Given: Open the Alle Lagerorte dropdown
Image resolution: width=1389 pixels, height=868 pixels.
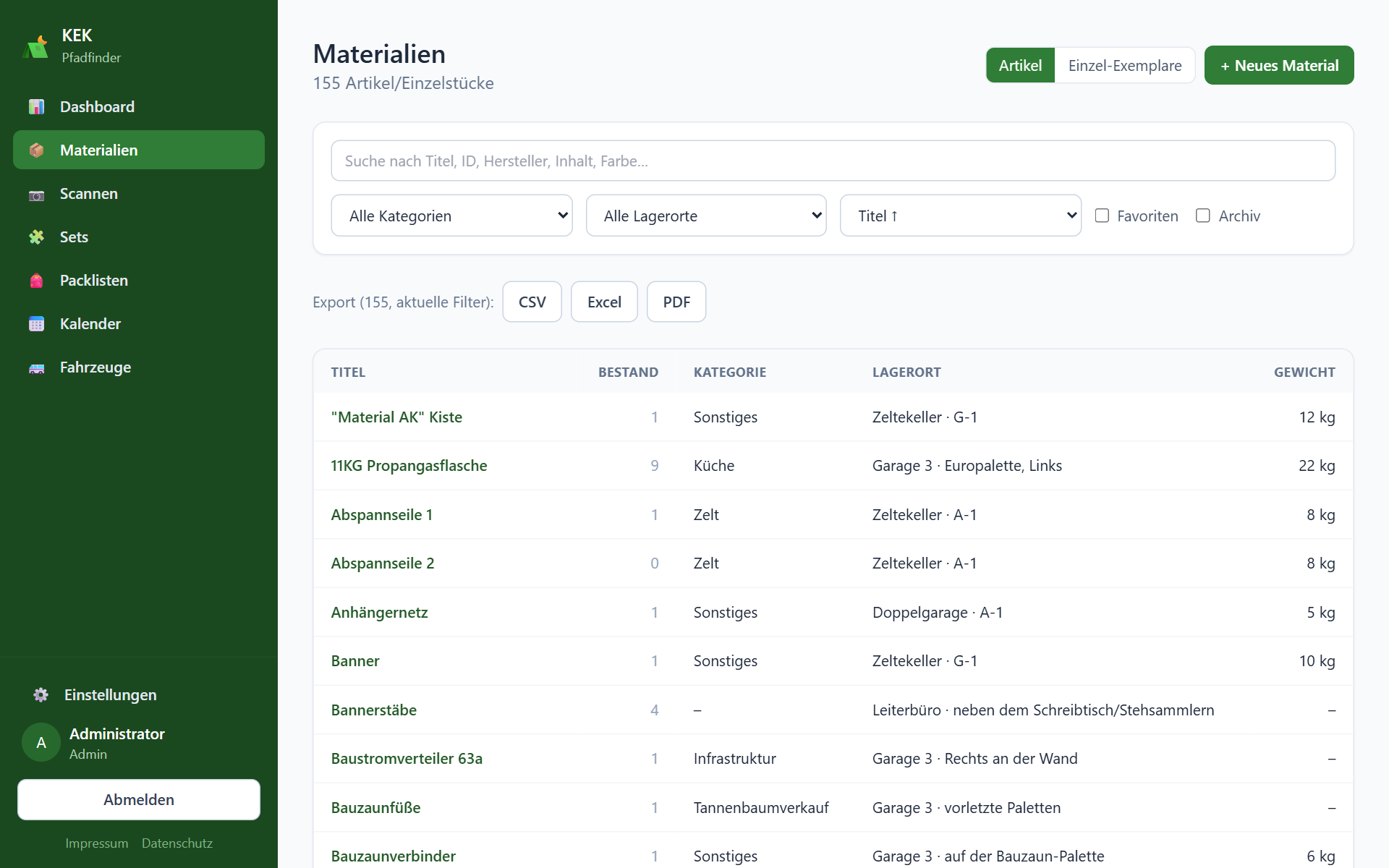Looking at the screenshot, I should click(x=706, y=216).
